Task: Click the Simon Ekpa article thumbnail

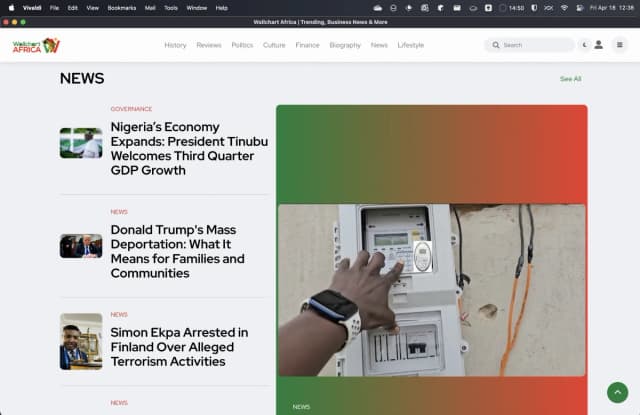Action: pyautogui.click(x=81, y=342)
